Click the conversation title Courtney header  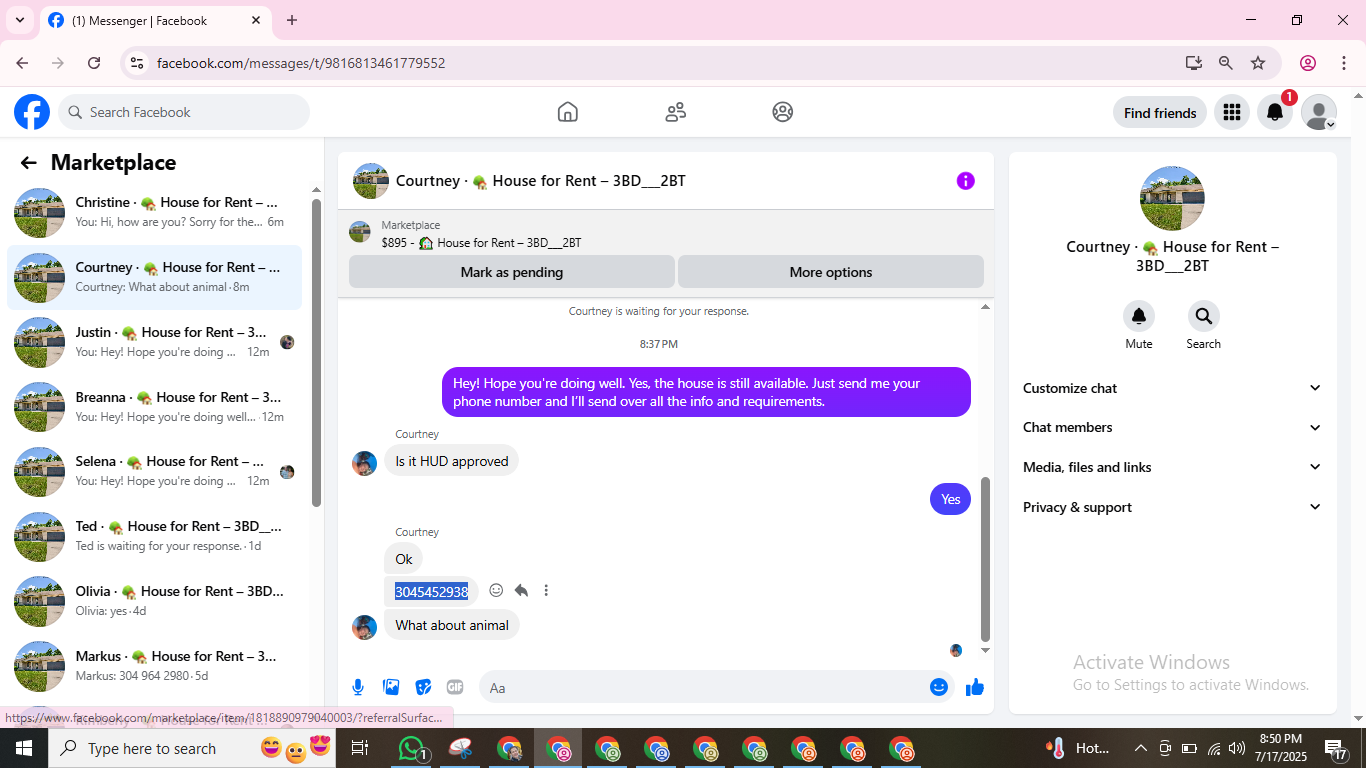pos(541,181)
